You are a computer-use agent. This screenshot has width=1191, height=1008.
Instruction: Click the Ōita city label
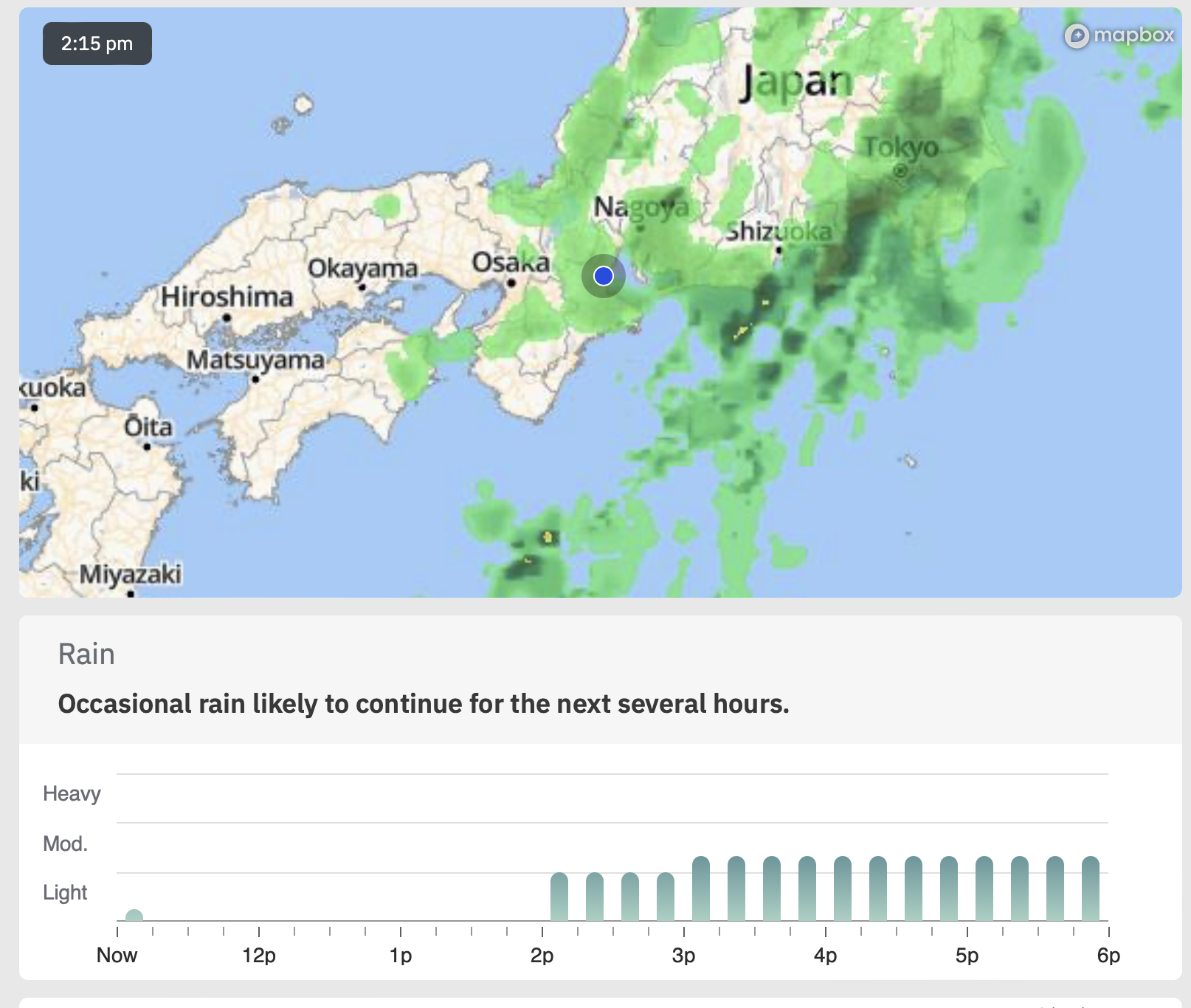148,426
